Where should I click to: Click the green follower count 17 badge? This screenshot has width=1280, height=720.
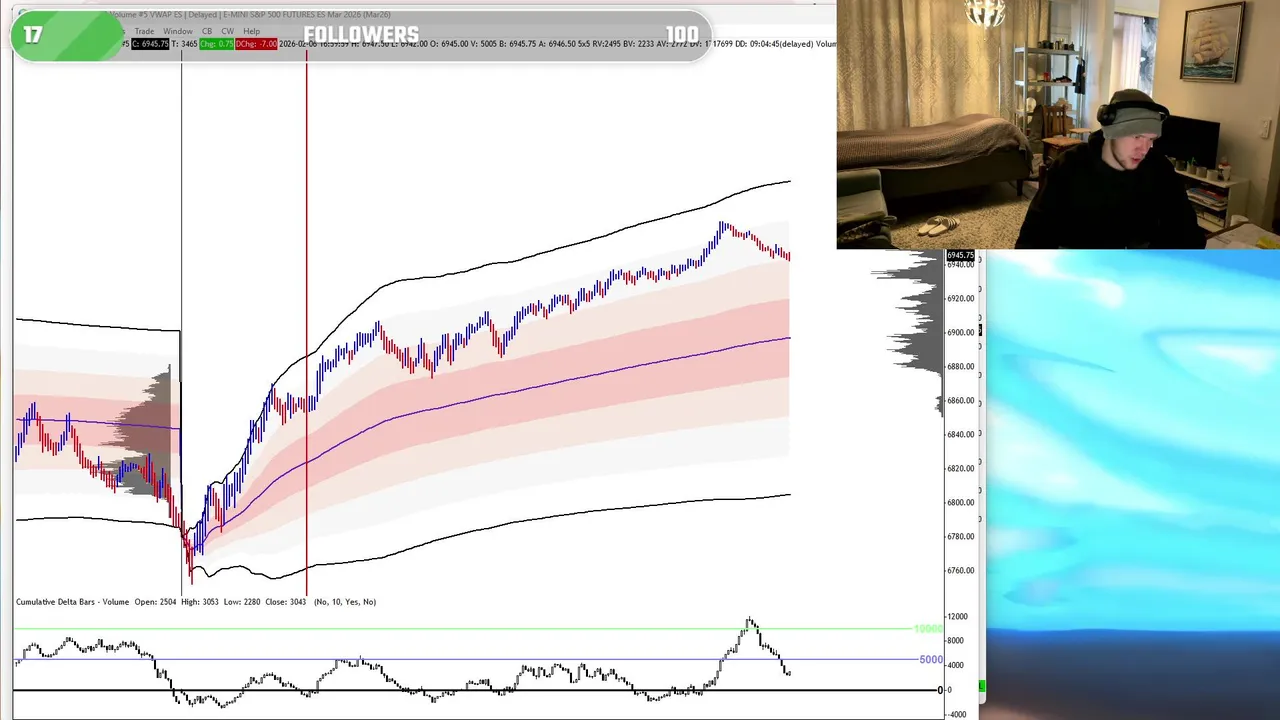coord(67,35)
